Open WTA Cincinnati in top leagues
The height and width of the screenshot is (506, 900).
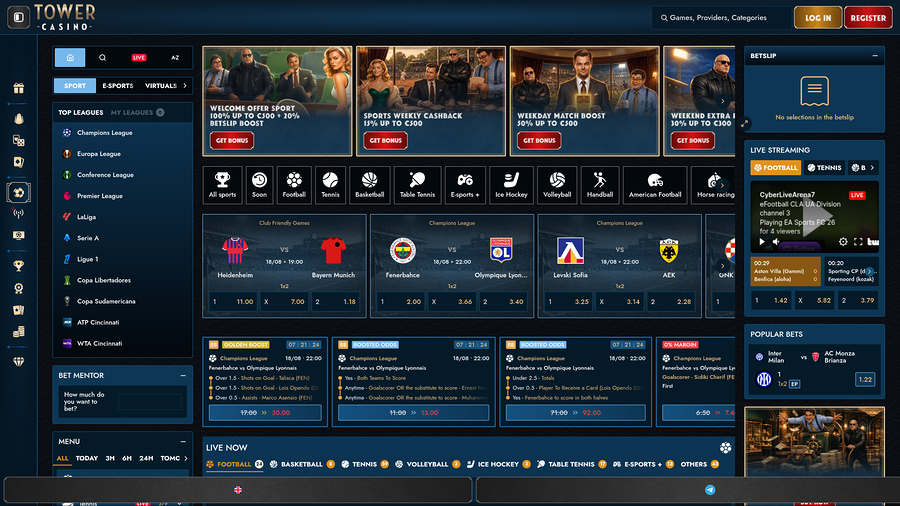pos(123,343)
